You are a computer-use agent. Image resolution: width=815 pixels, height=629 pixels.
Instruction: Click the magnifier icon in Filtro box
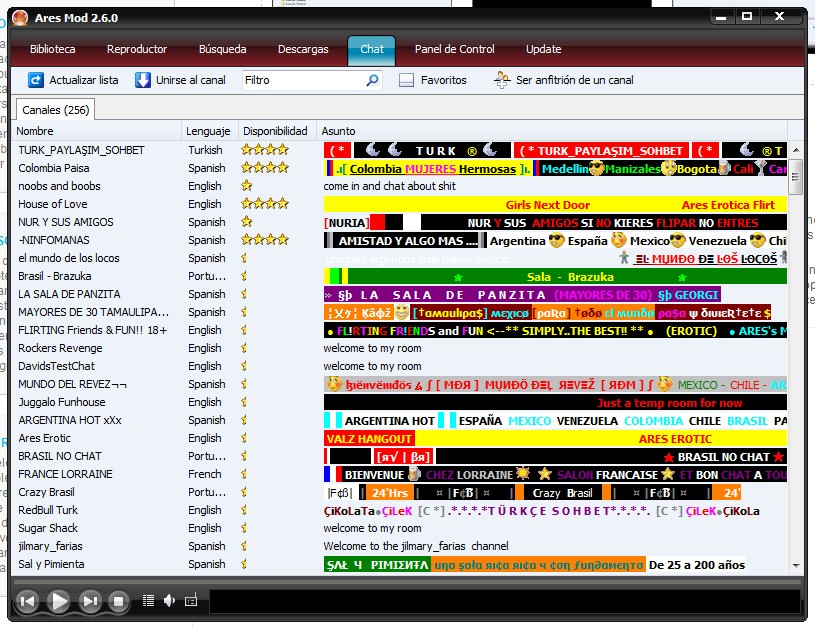pyautogui.click(x=372, y=80)
